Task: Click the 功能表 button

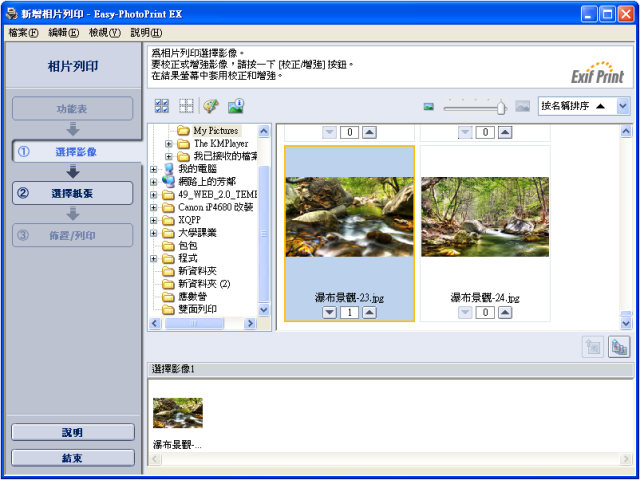Action: [x=73, y=109]
